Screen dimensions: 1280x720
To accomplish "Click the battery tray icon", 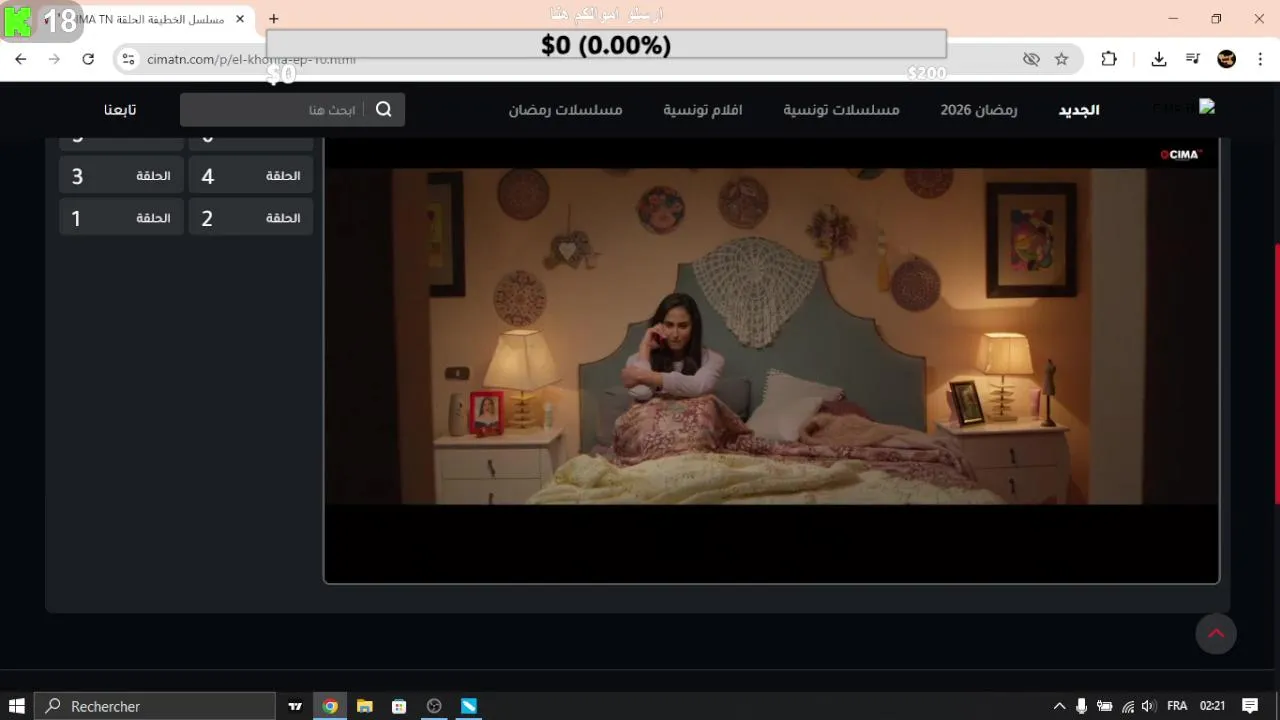I will coord(1105,706).
